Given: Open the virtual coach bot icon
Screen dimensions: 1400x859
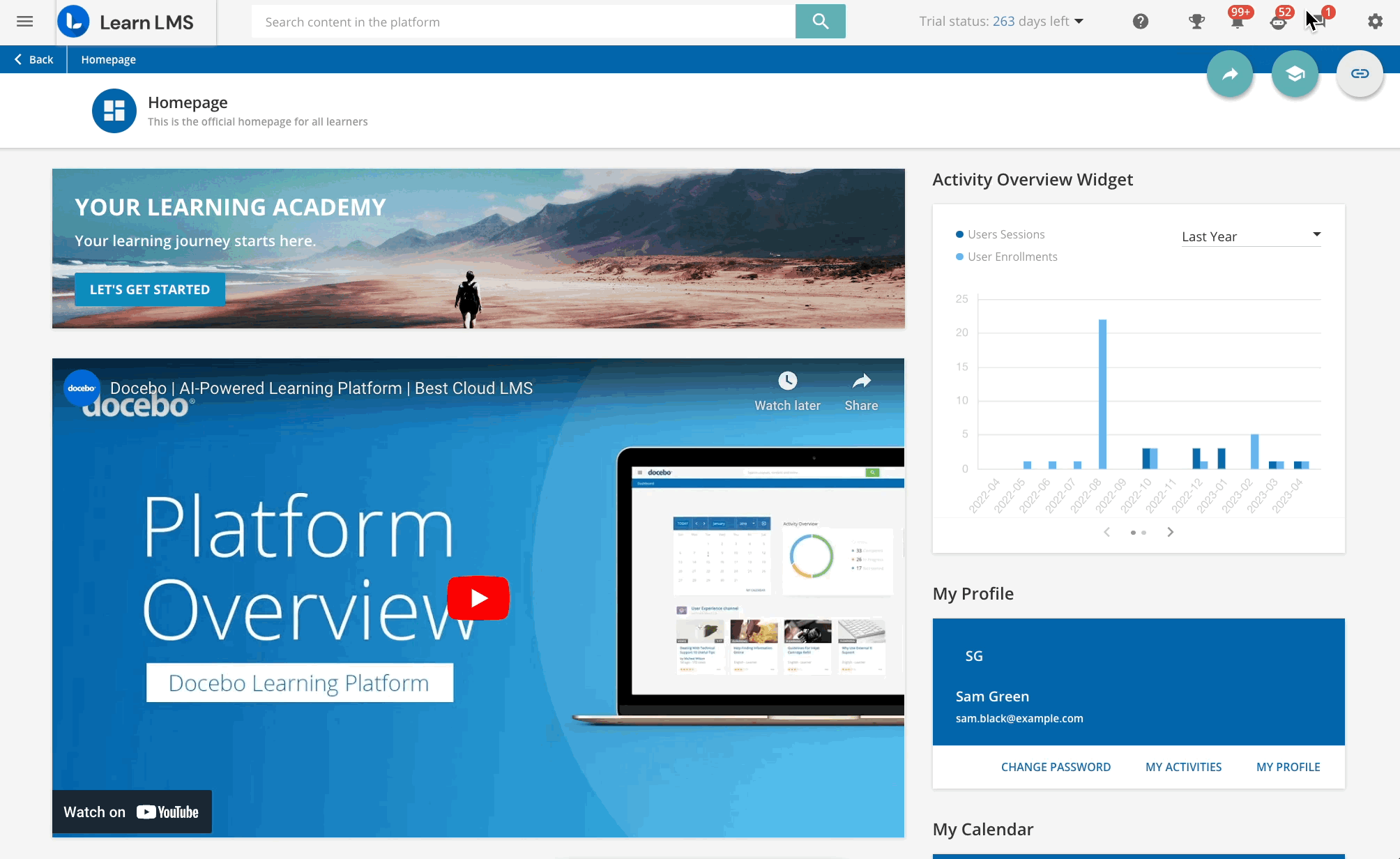Looking at the screenshot, I should [1278, 22].
